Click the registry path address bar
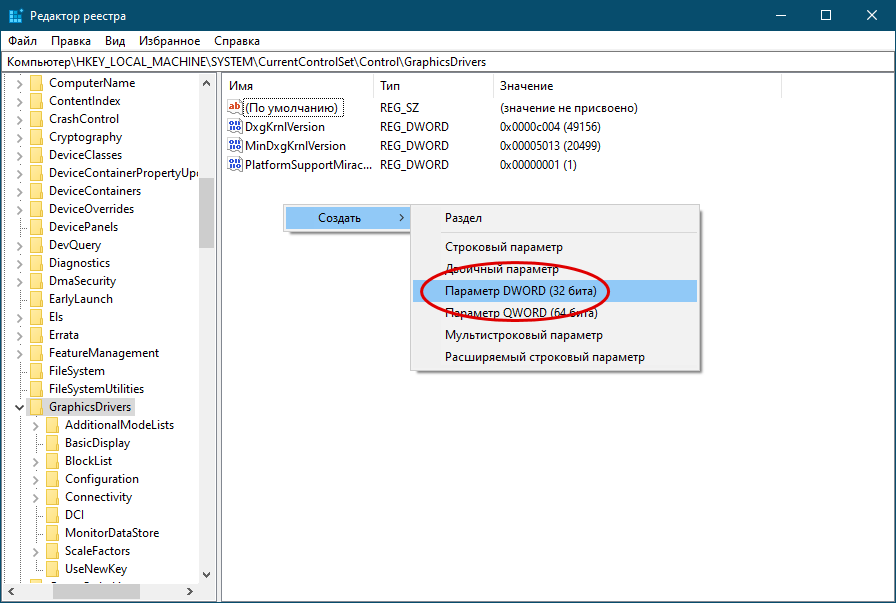The image size is (896, 603). coord(448,62)
